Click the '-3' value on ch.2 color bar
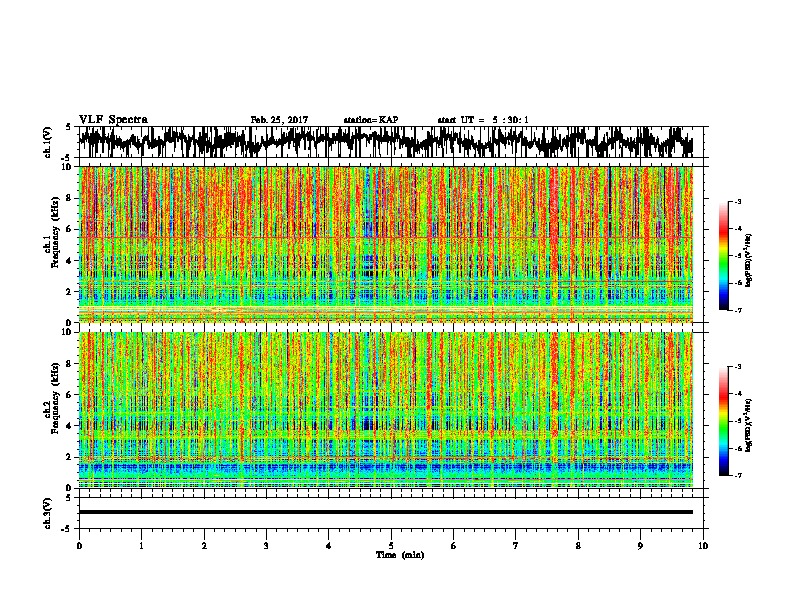Viewport: 792px width, 612px height. coord(738,367)
